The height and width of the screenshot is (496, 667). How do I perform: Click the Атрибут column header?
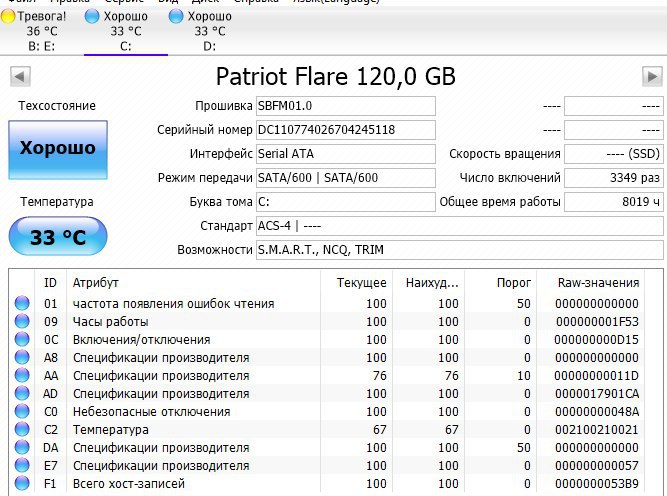(x=194, y=282)
